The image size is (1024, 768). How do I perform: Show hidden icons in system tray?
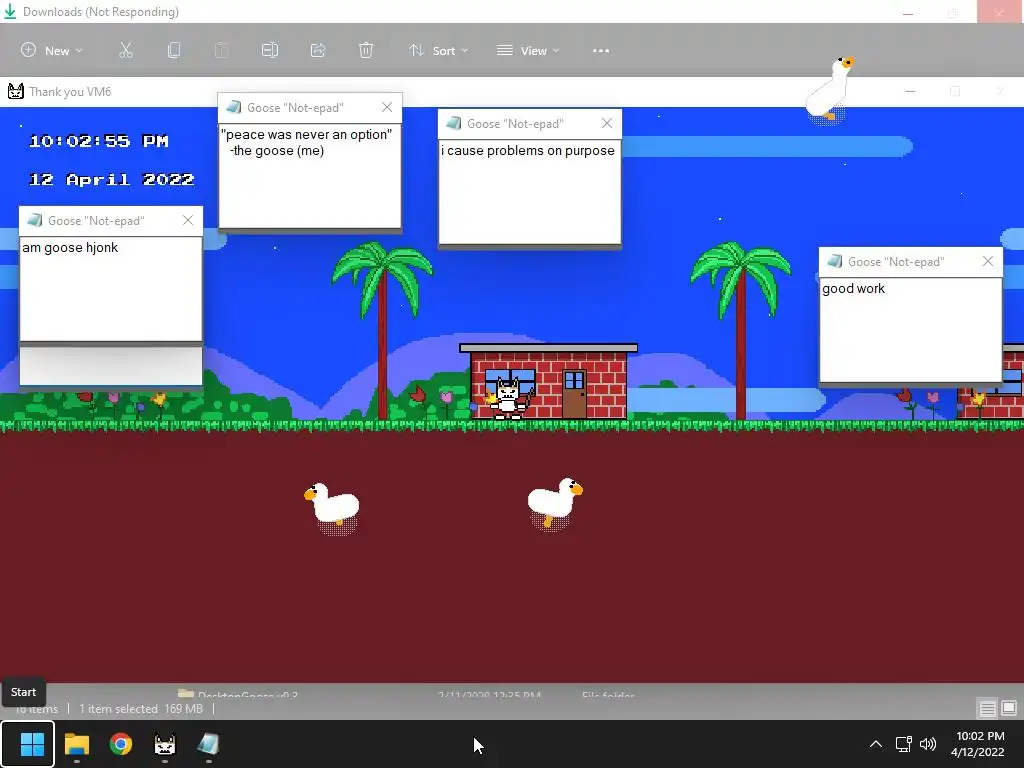click(876, 744)
